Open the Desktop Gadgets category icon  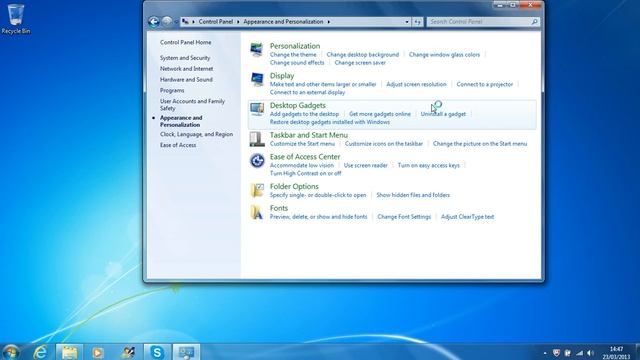257,109
